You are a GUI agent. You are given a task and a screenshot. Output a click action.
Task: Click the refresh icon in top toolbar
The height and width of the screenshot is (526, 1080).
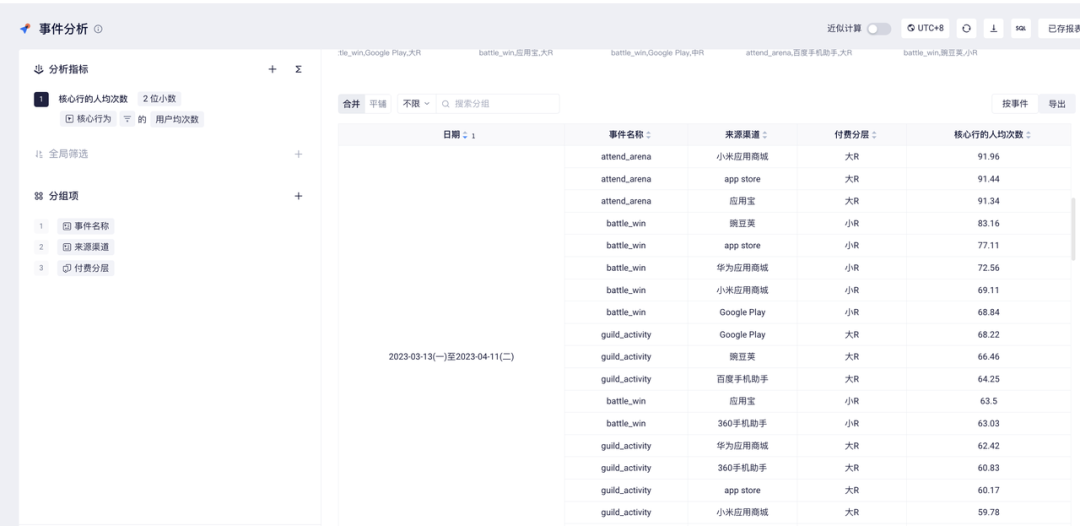(966, 28)
